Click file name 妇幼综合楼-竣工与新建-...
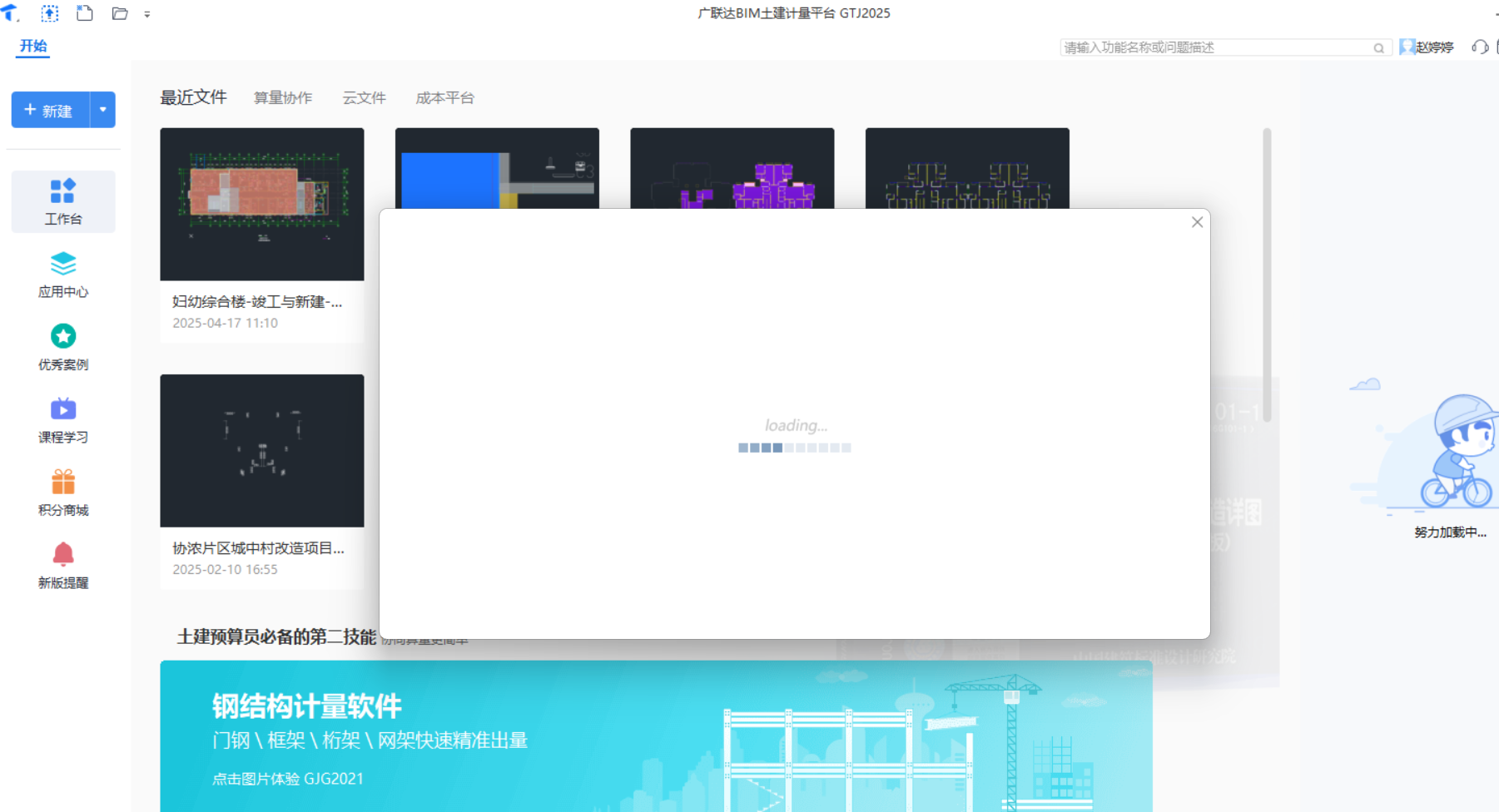 [257, 302]
